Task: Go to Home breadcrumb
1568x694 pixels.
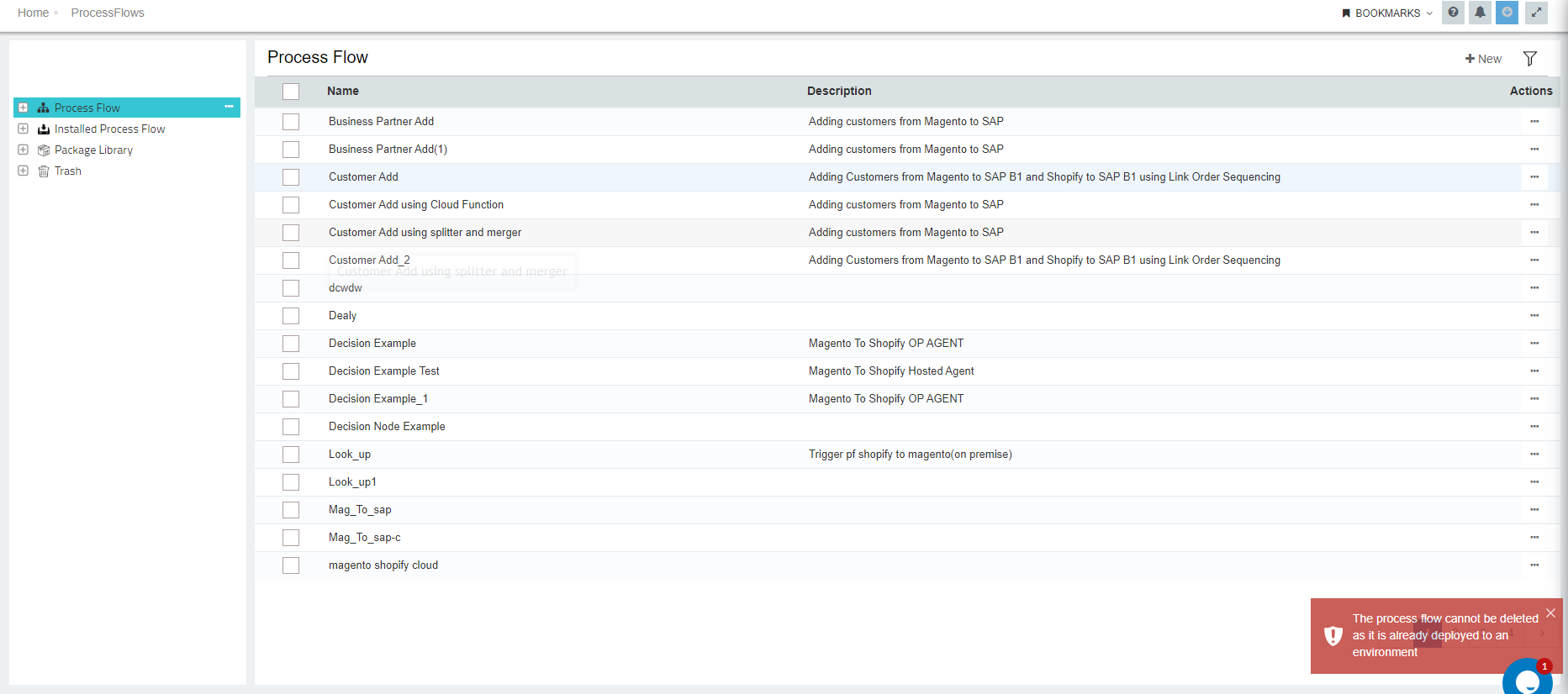Action: click(x=33, y=13)
